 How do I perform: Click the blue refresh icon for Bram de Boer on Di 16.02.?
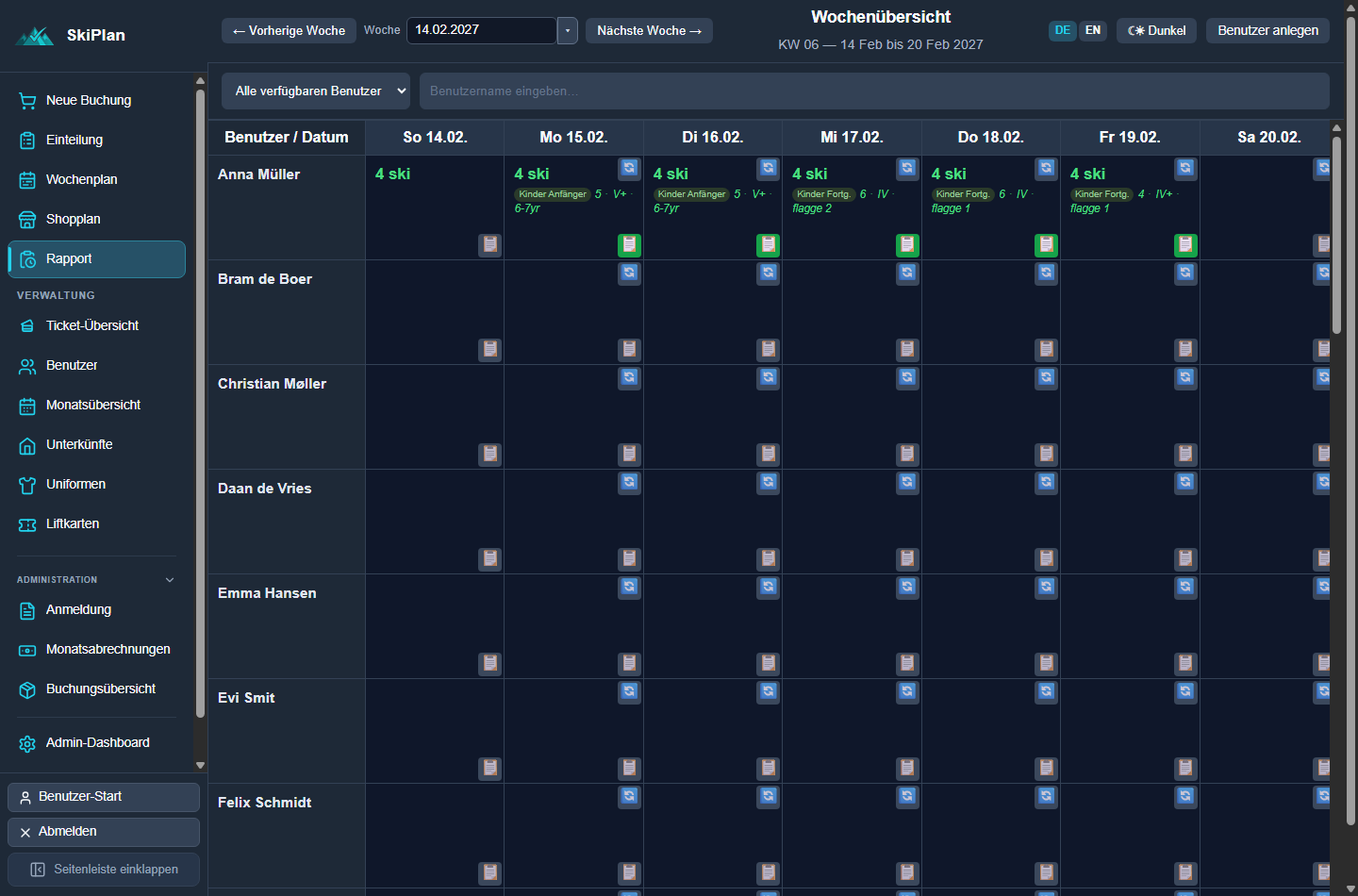point(769,274)
